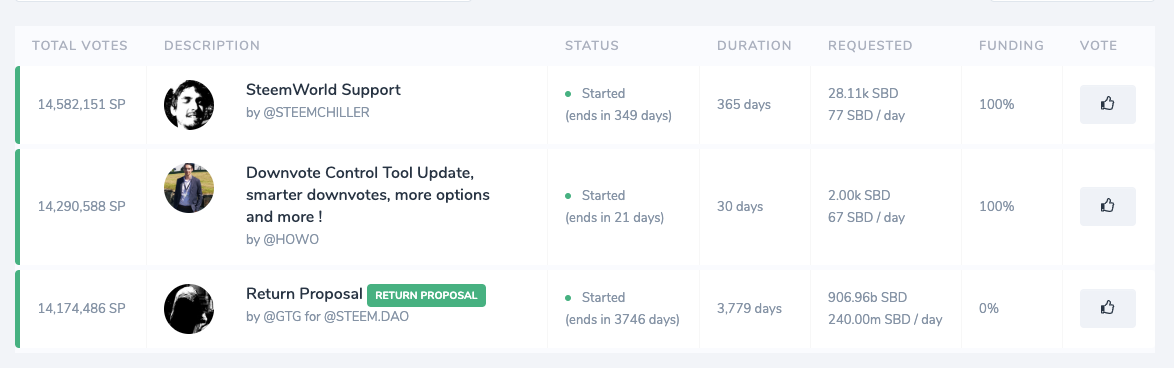
Task: Open the Downvote Control Tool Update proposal
Action: [368, 194]
